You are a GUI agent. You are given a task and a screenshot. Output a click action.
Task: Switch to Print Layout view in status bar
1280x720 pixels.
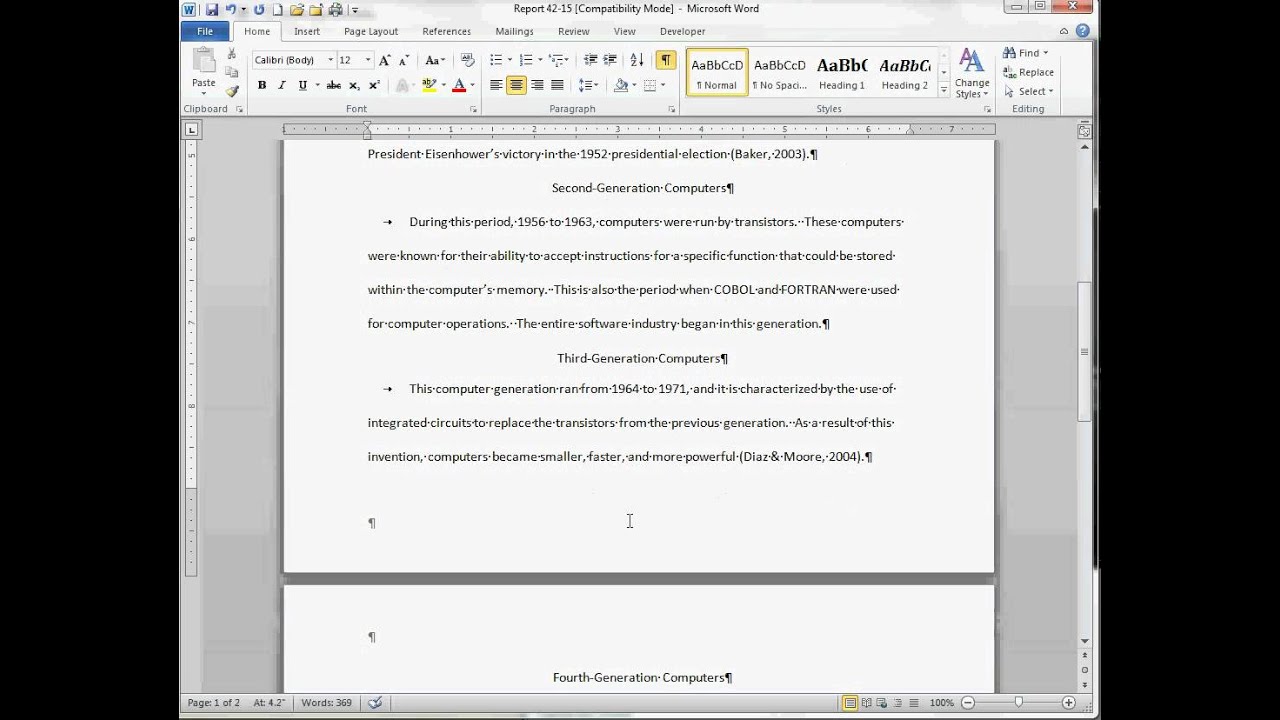(x=850, y=703)
